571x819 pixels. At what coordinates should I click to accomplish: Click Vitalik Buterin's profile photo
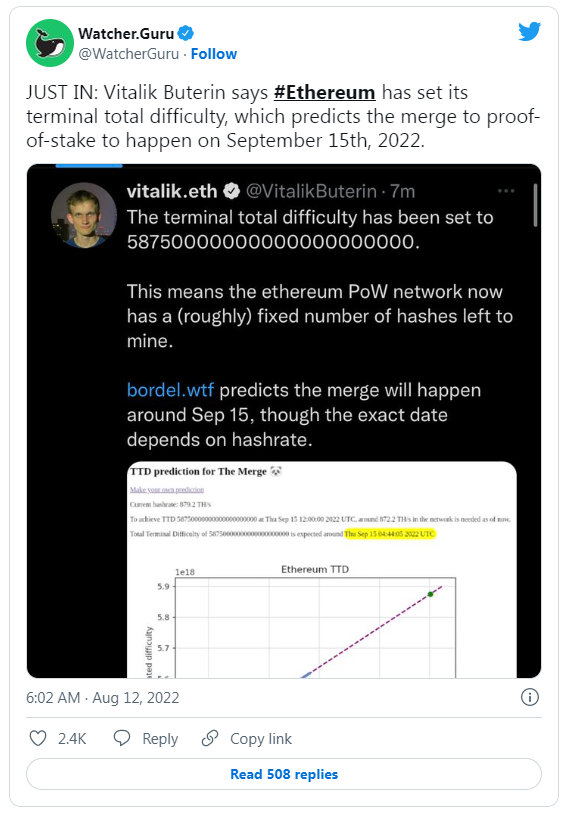[x=84, y=215]
